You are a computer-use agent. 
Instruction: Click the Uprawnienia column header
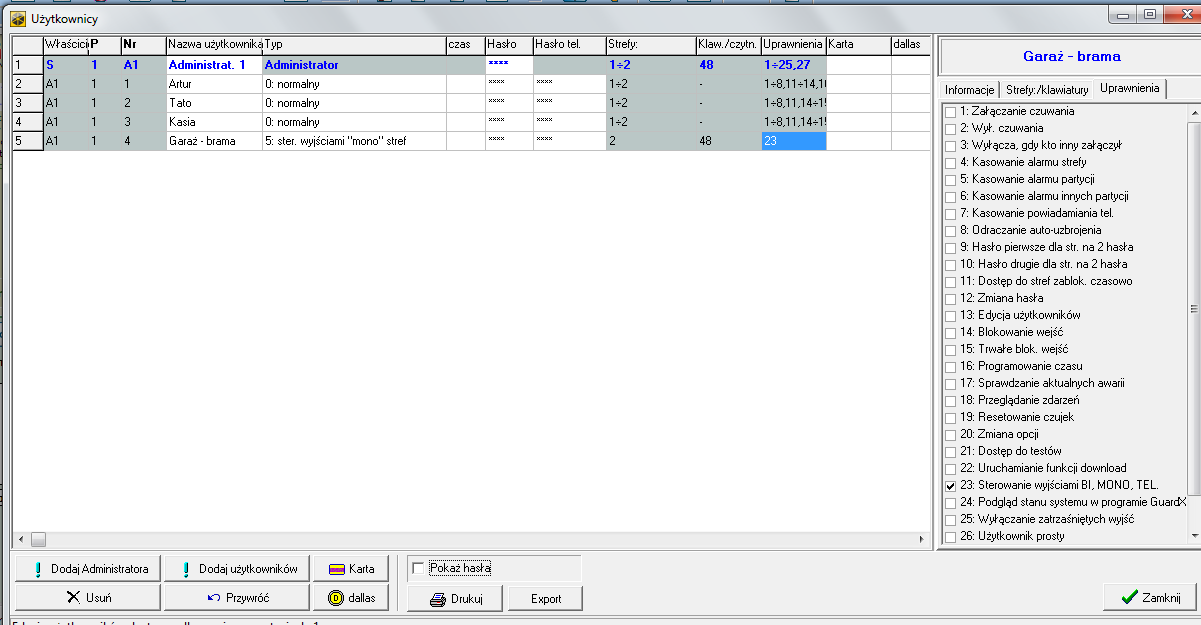point(793,45)
